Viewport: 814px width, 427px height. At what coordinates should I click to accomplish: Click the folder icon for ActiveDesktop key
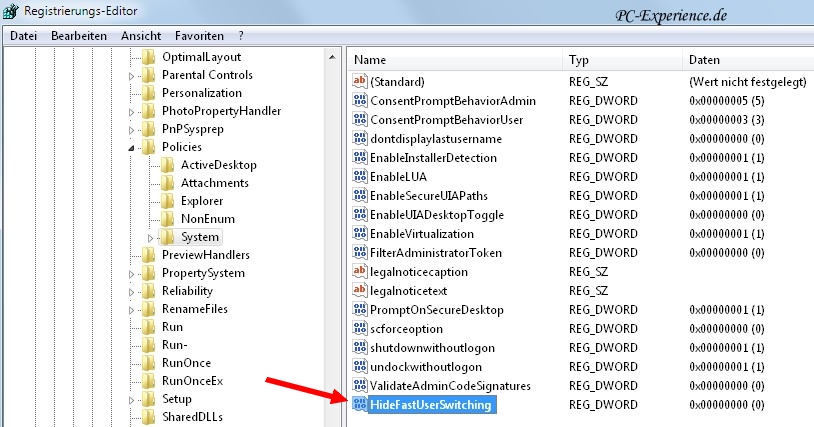(x=168, y=165)
